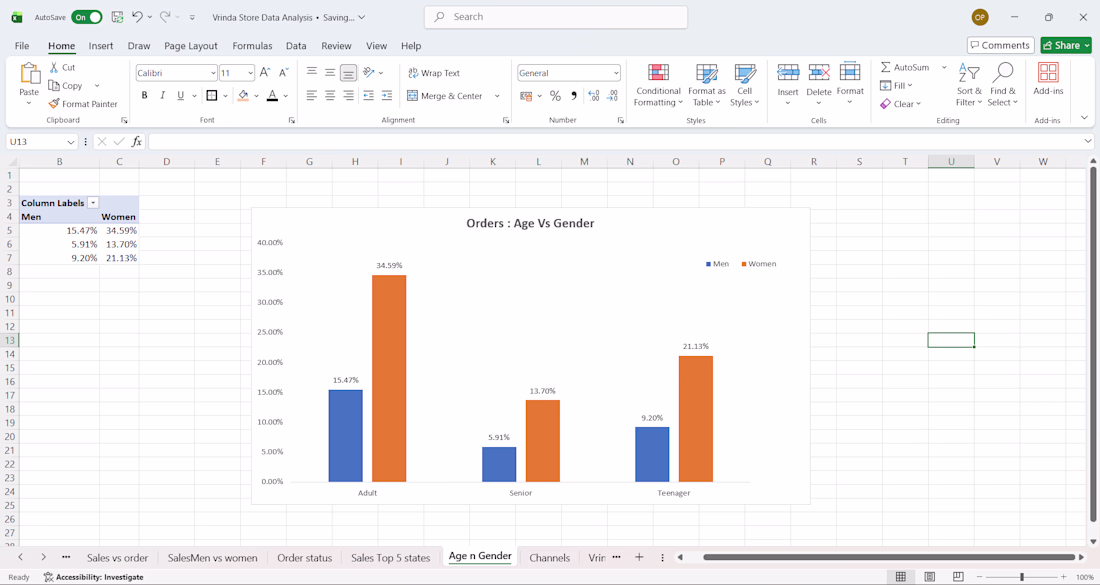Viewport: 1100px width, 585px height.
Task: Toggle Wrap Text for selected cells
Action: coord(434,73)
